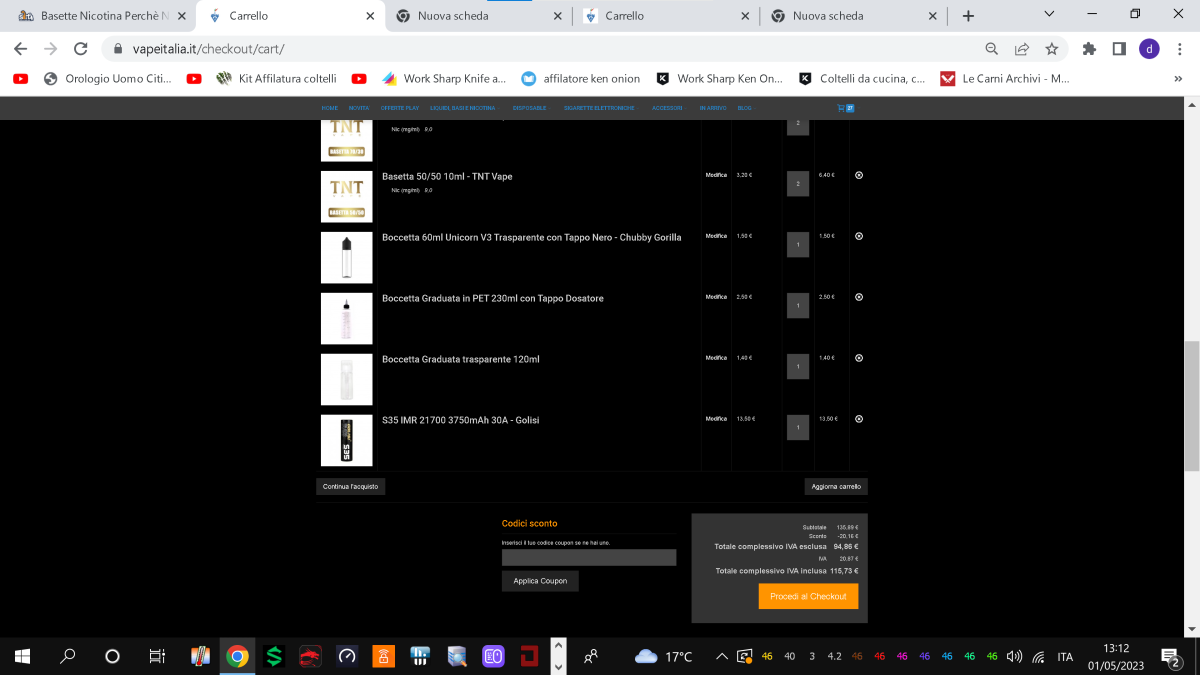
Task: Open the cart icon in site header
Action: (x=845, y=108)
